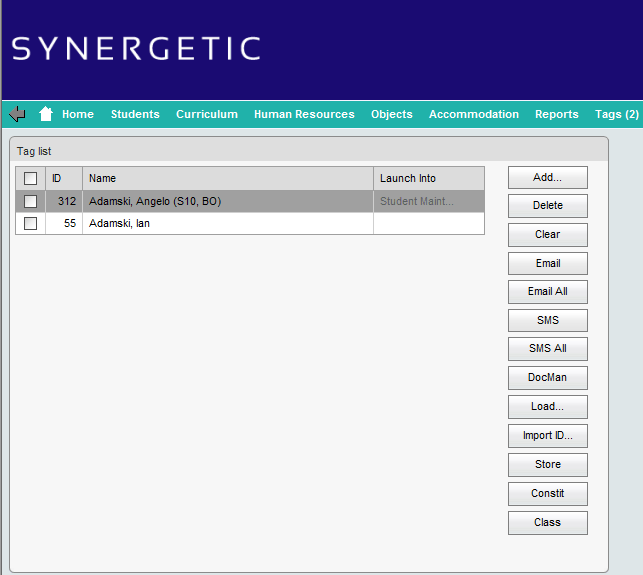Click the ID cell 312
643x575 pixels.
(x=64, y=201)
